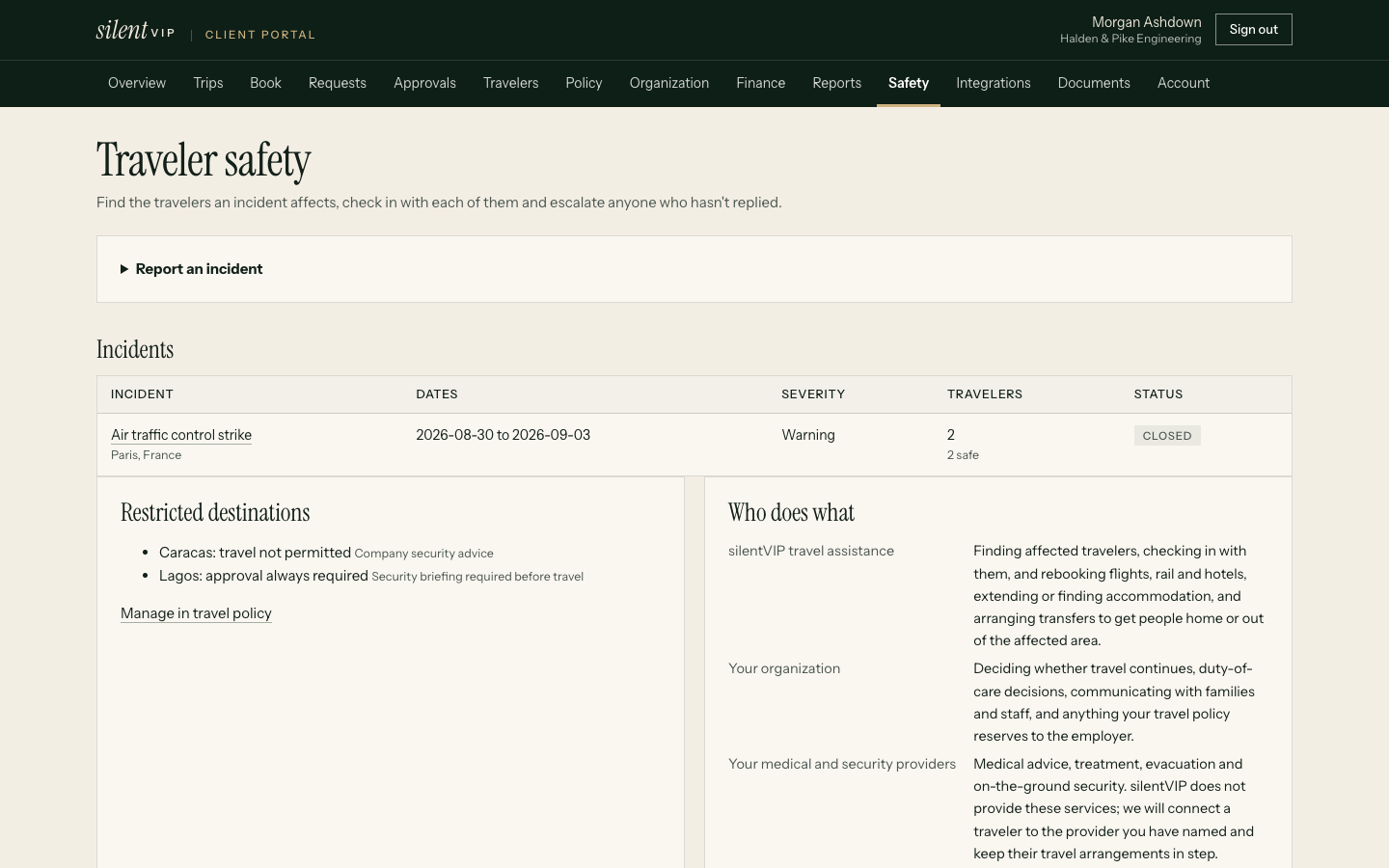
Task: Click the CLIENT PORTAL label
Action: pos(260,35)
